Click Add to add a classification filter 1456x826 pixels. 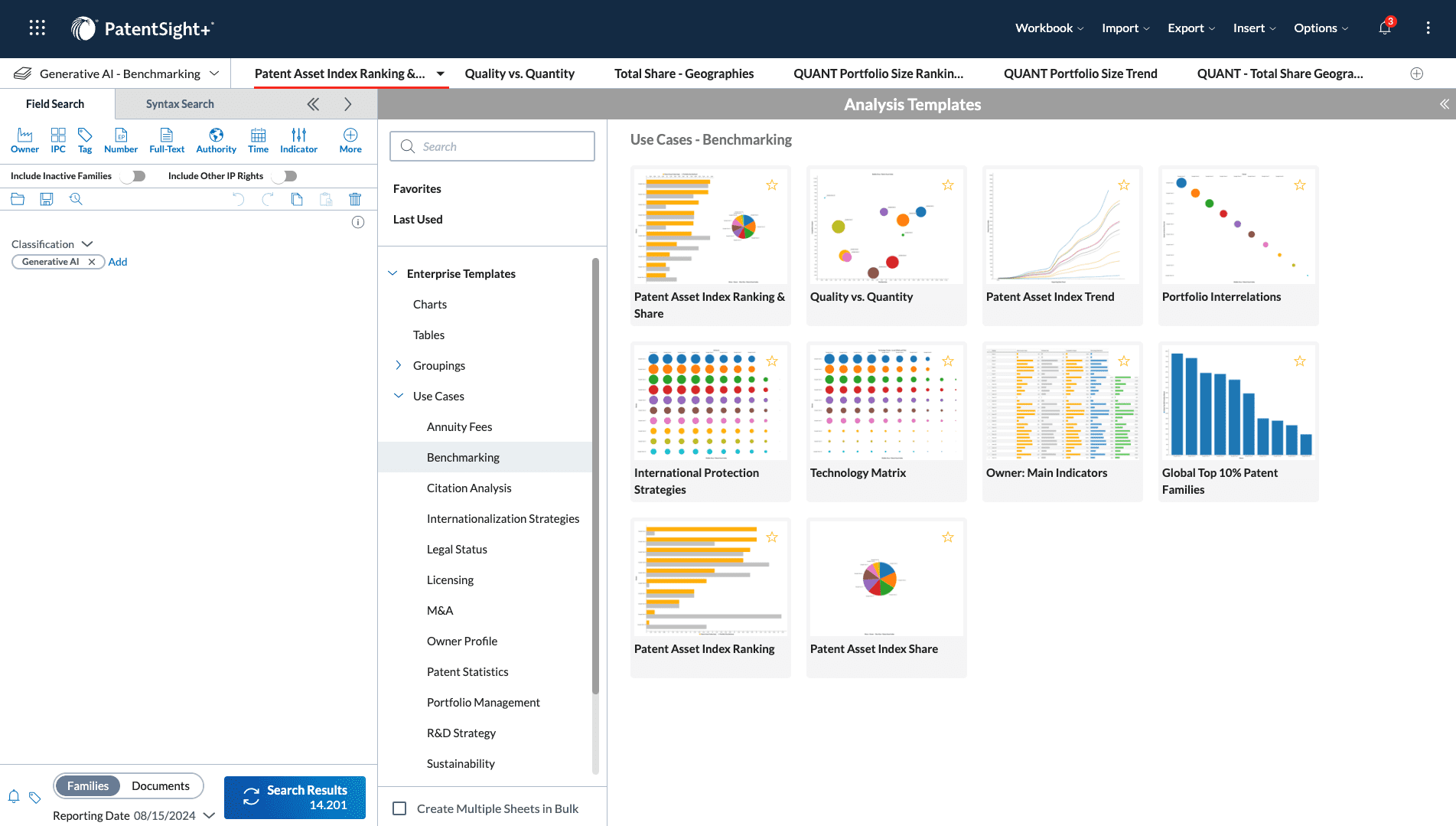coord(117,261)
